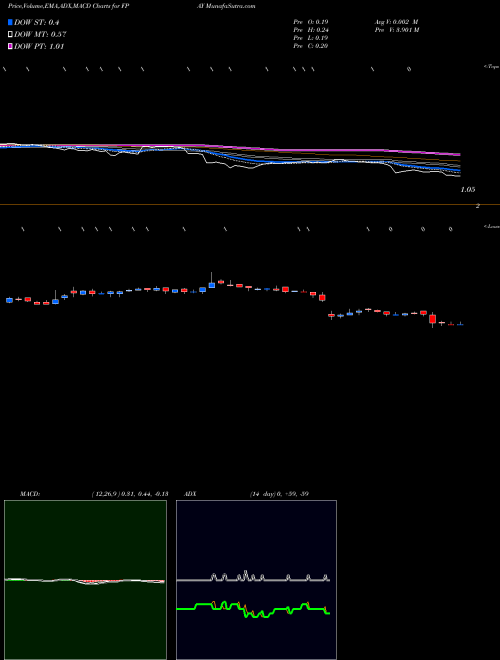500x660 pixels.
Task: Click the MACD panel title
Action: [29, 494]
